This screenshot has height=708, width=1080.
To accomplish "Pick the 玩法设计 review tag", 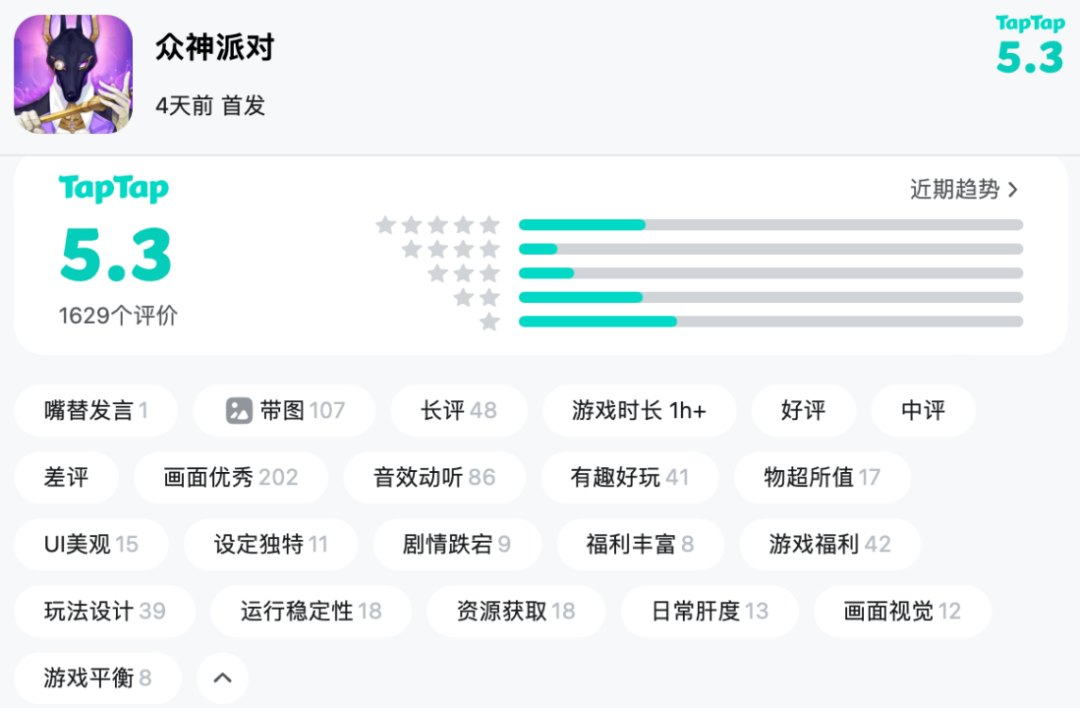I will [x=104, y=611].
